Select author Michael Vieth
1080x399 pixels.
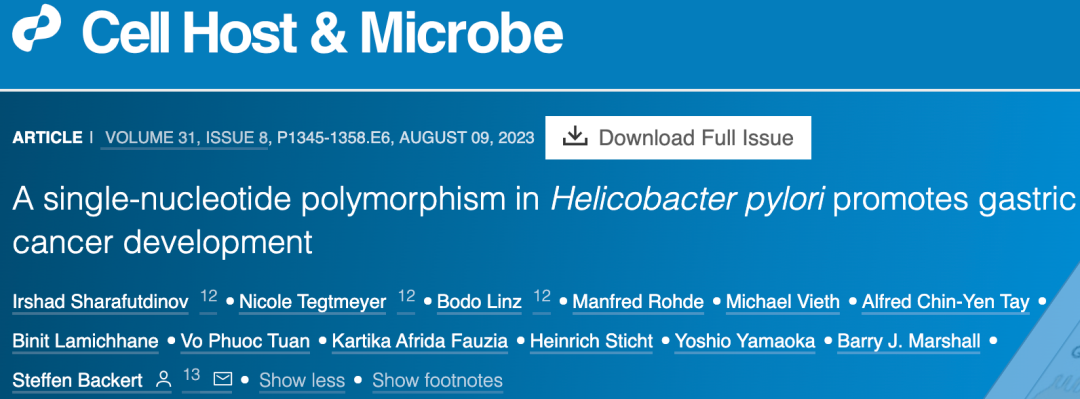point(783,302)
